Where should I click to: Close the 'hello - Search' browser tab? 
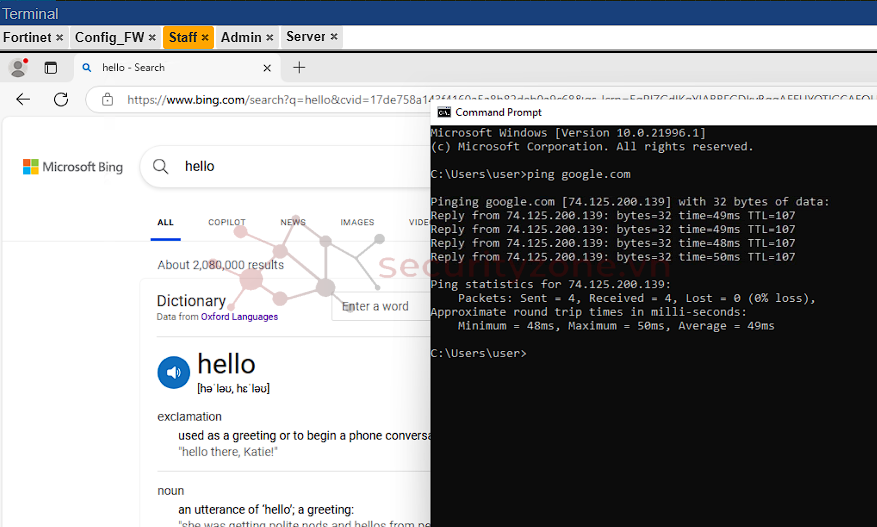point(267,68)
